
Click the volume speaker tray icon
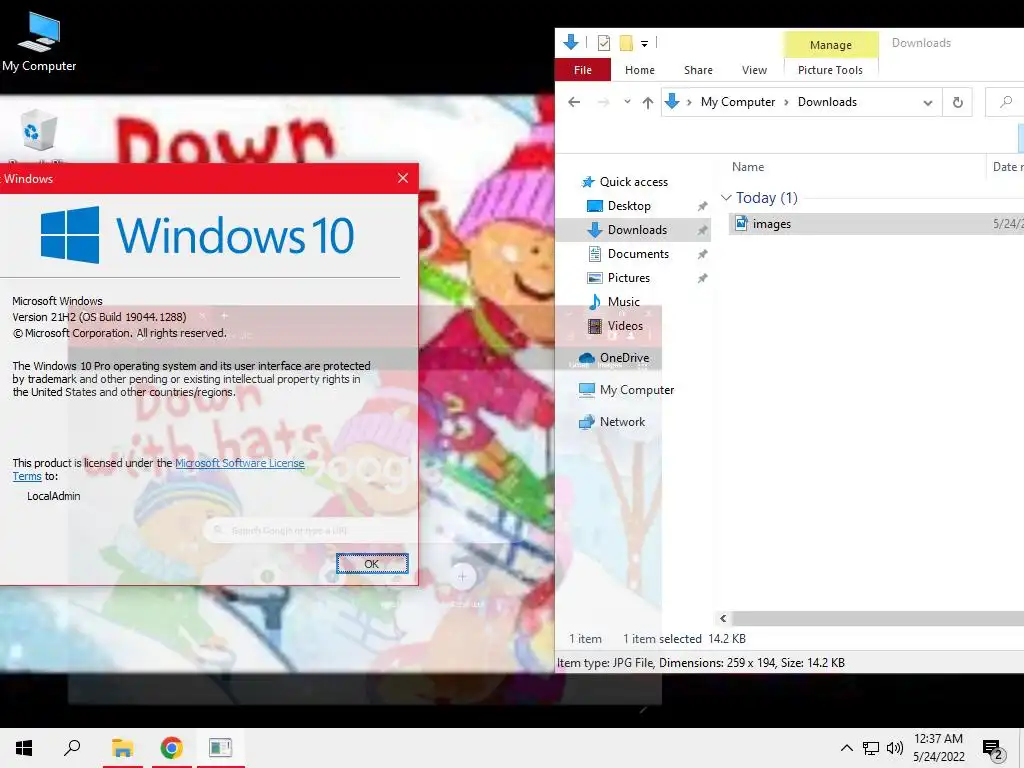895,748
